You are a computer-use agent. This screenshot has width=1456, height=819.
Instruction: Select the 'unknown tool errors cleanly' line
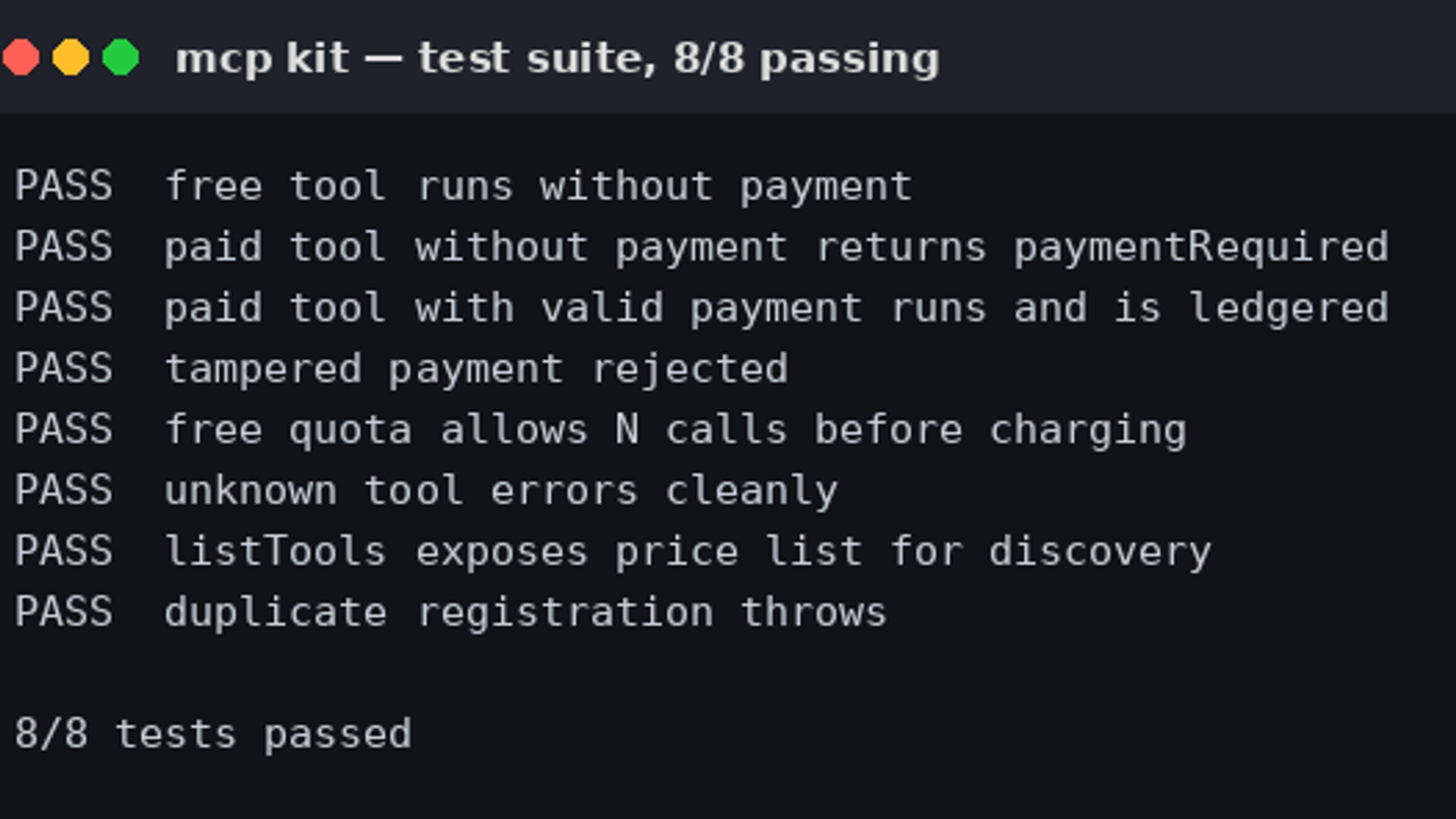426,491
